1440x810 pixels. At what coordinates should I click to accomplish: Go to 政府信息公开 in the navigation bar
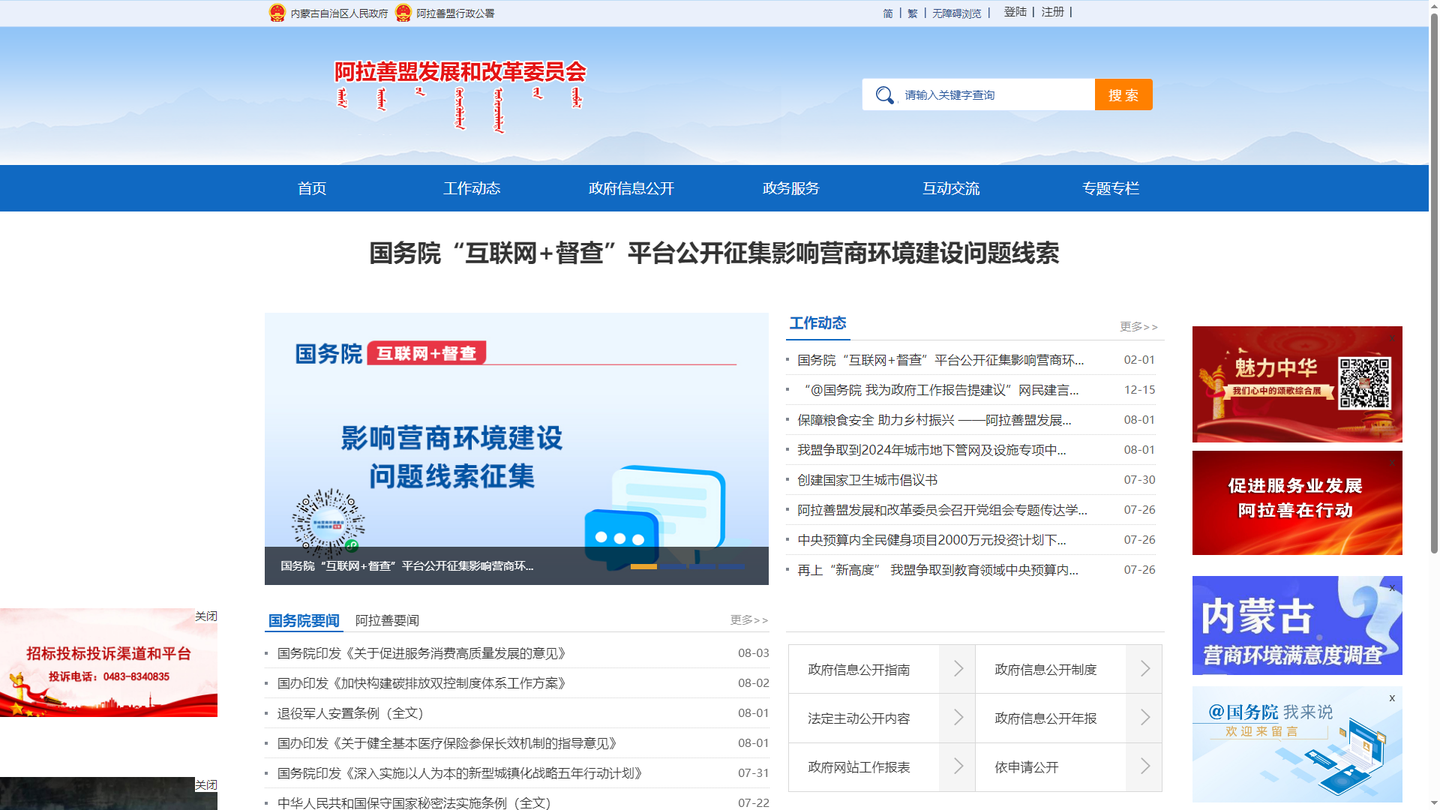[x=631, y=188]
